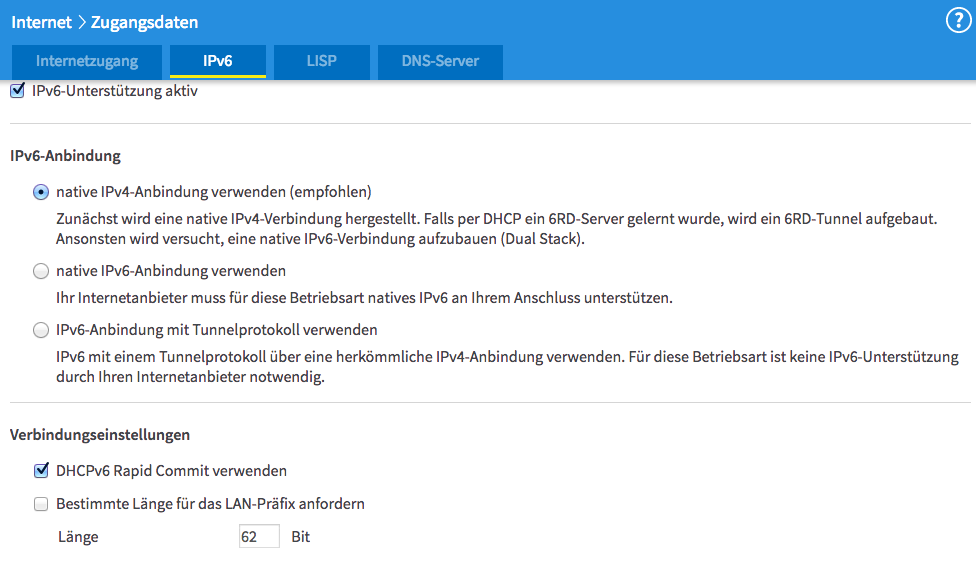Choose the native IPv6-Anbindung verwenden radio button

click(x=41, y=271)
